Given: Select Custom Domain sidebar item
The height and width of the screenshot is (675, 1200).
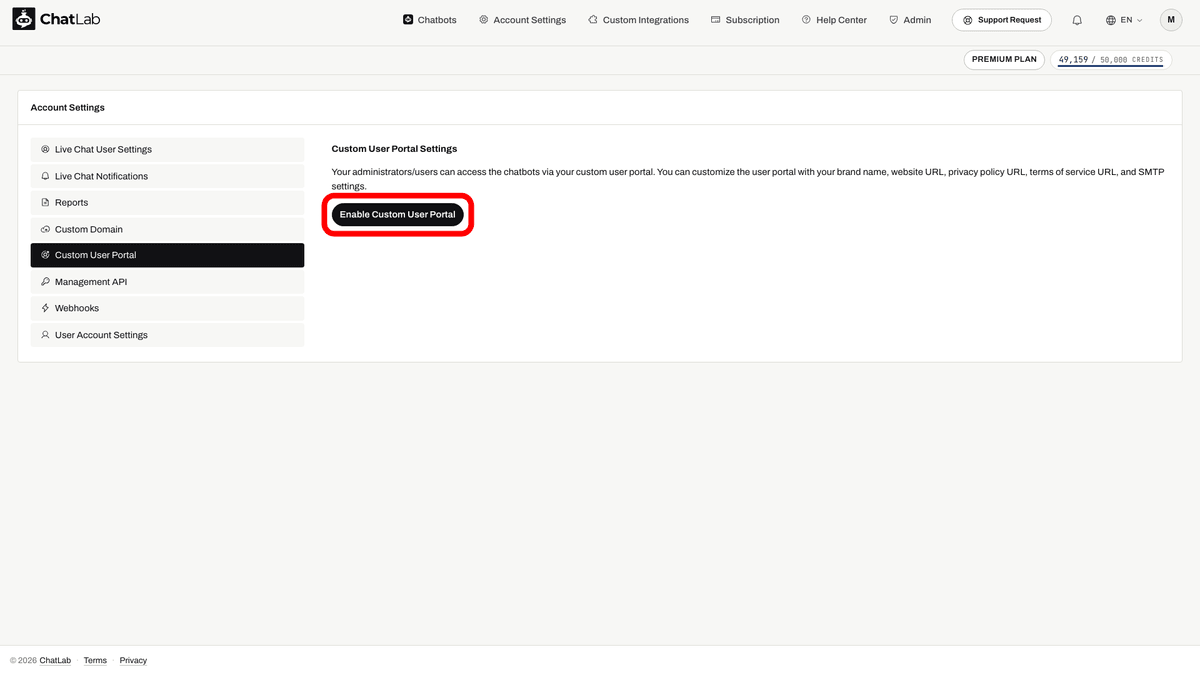Looking at the screenshot, I should 167,229.
